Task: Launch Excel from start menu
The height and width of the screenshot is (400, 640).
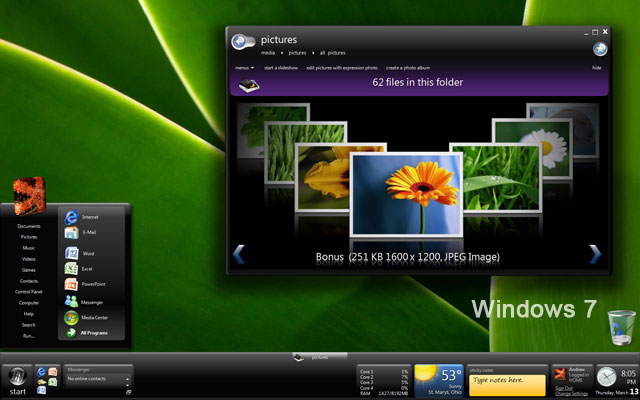Action: pyautogui.click(x=71, y=269)
